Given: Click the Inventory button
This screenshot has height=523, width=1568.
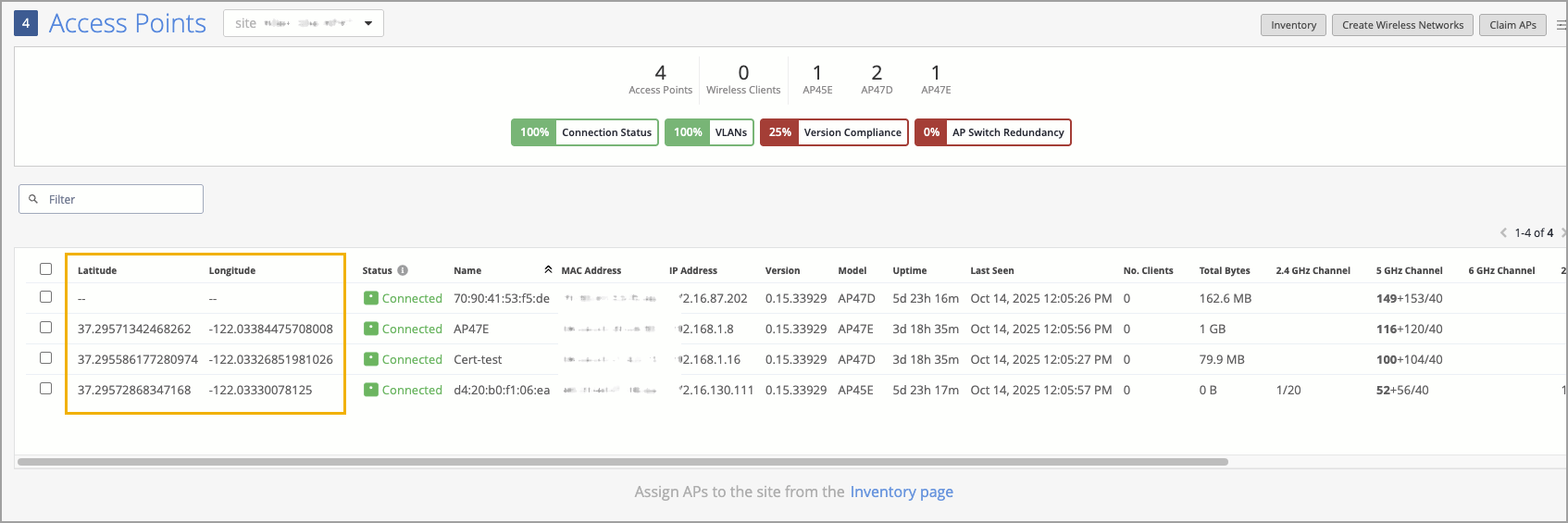Looking at the screenshot, I should 1293,25.
